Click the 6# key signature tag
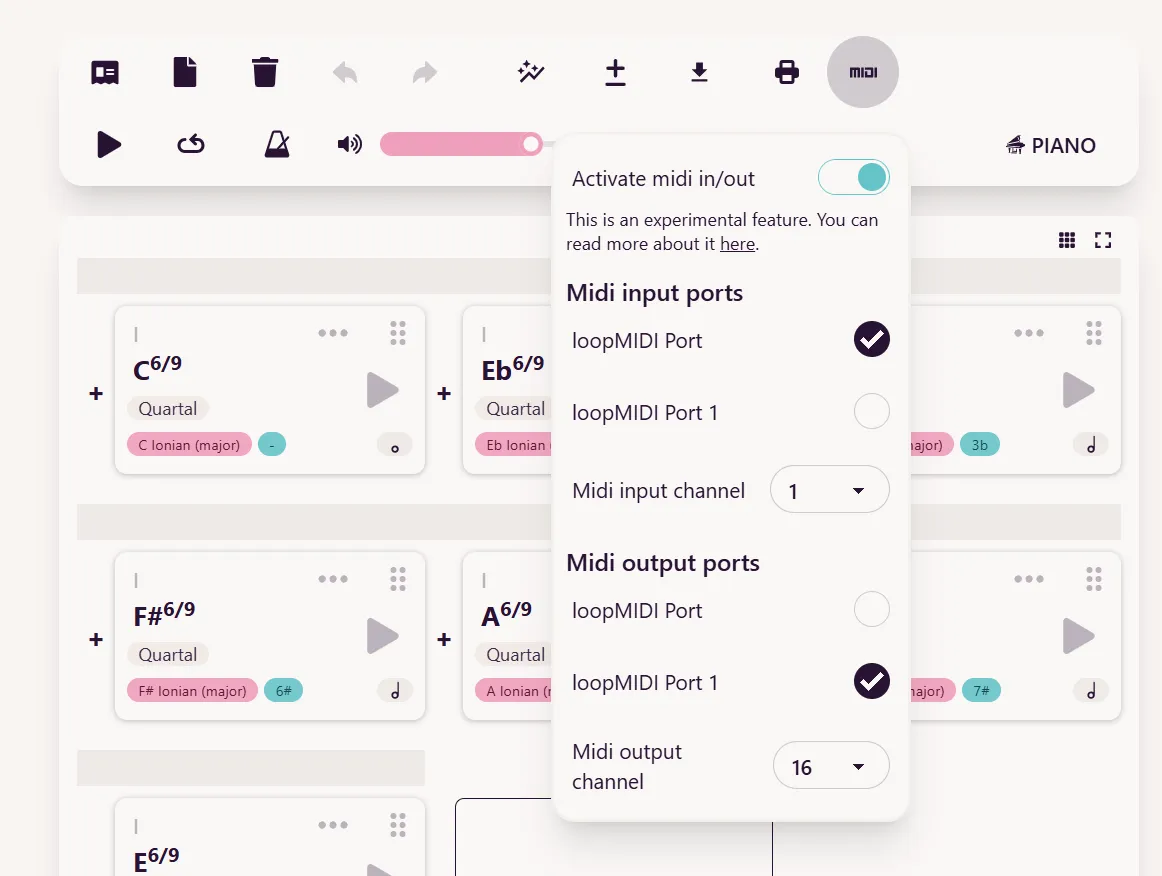 click(x=283, y=691)
